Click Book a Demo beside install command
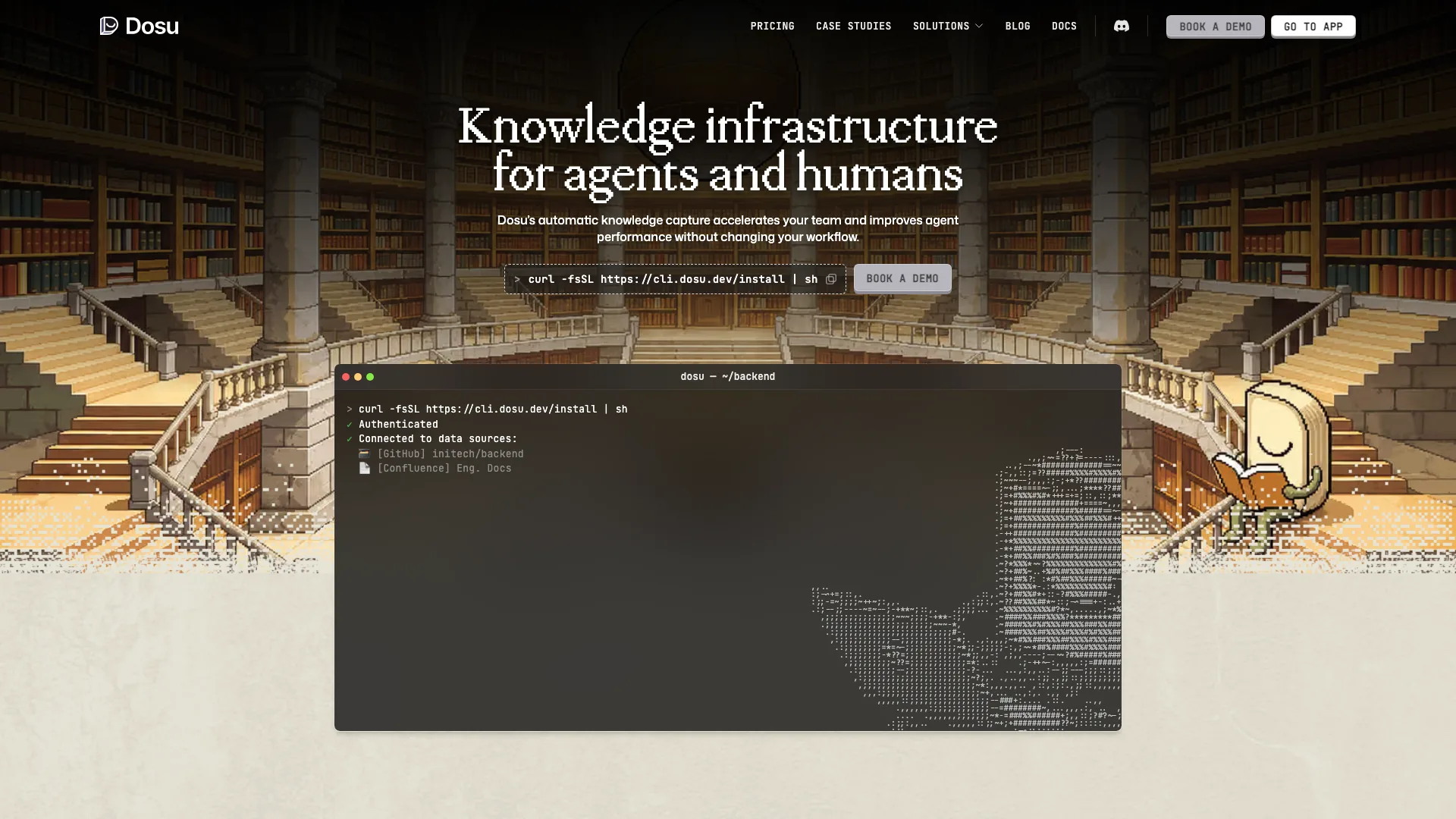This screenshot has width=1456, height=819. click(x=902, y=278)
